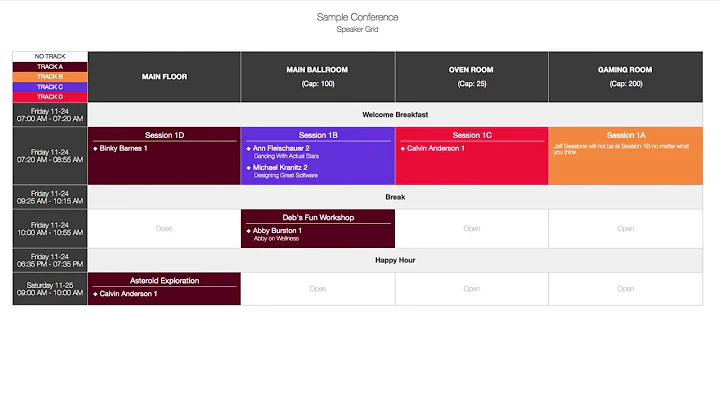Select speaker Michael Krantz 2

[x=280, y=168]
